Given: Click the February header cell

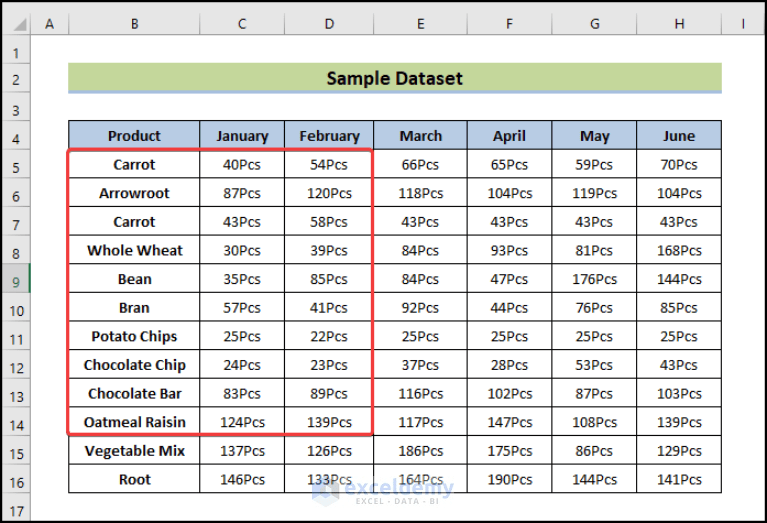Looking at the screenshot, I should pos(329,136).
